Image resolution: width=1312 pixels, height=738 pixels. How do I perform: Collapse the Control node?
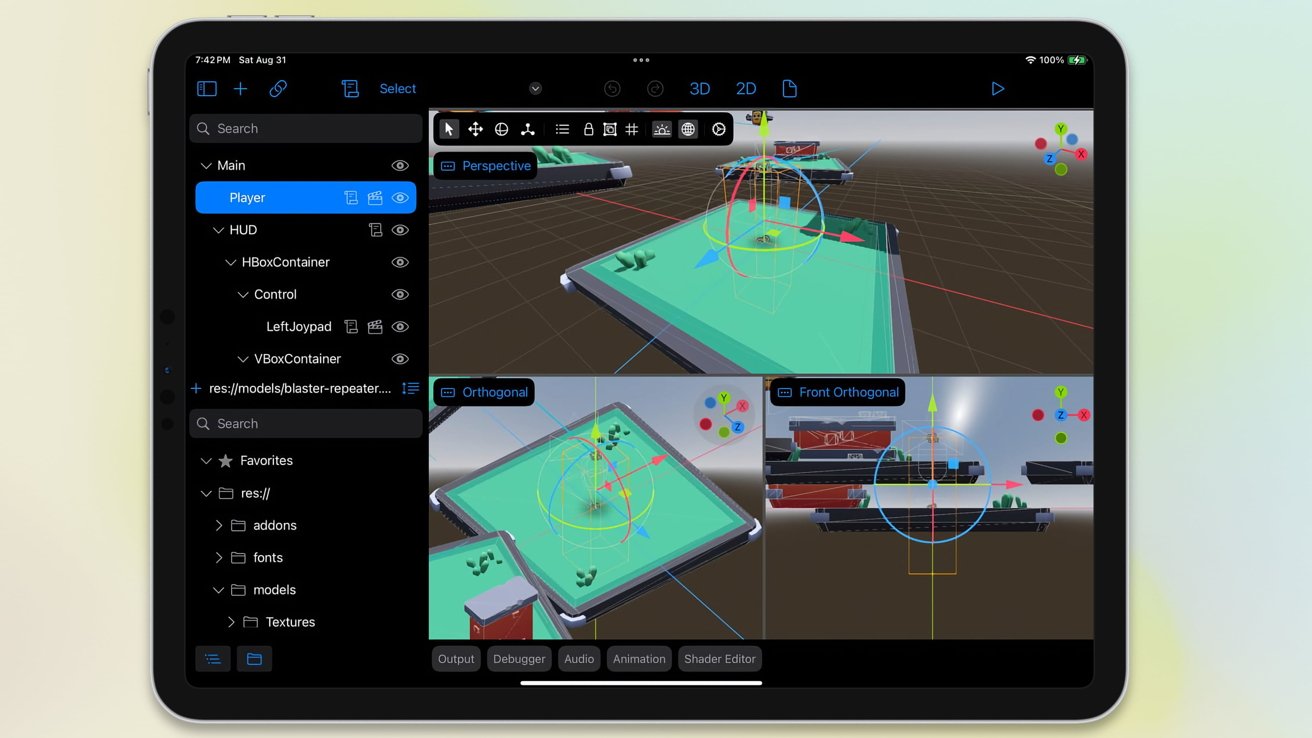[x=243, y=295]
